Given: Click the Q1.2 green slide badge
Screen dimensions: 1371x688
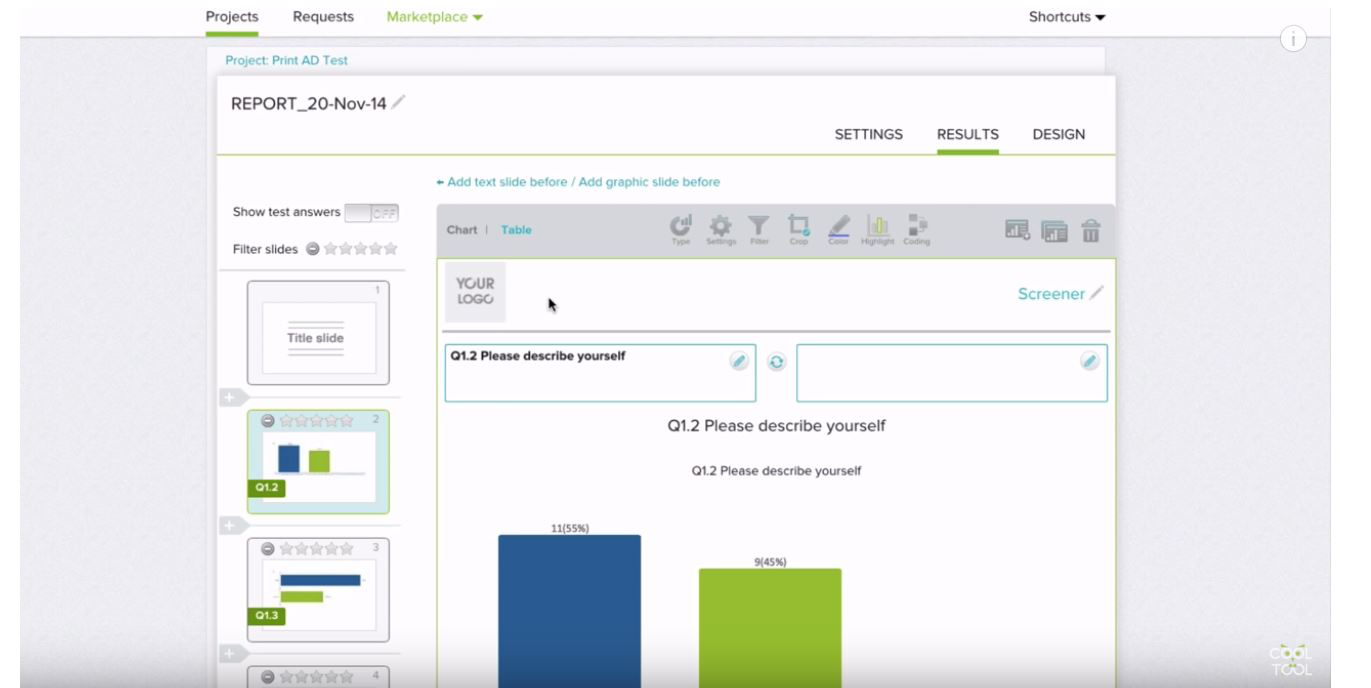Looking at the screenshot, I should [x=267, y=488].
